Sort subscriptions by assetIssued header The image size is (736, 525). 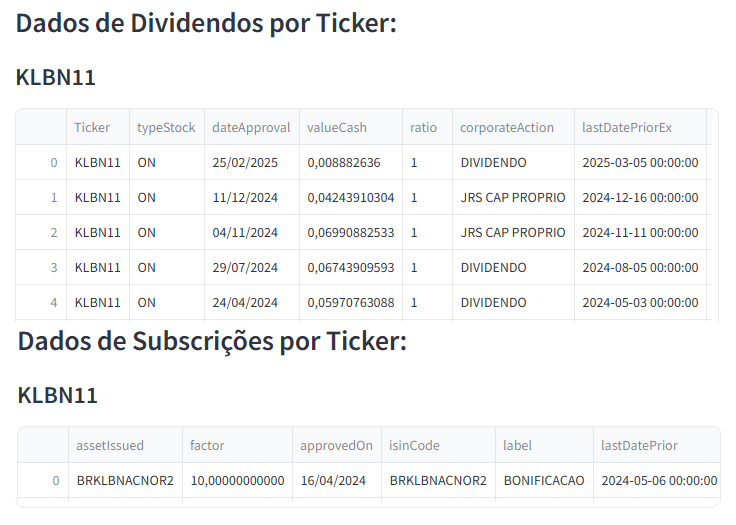point(110,445)
